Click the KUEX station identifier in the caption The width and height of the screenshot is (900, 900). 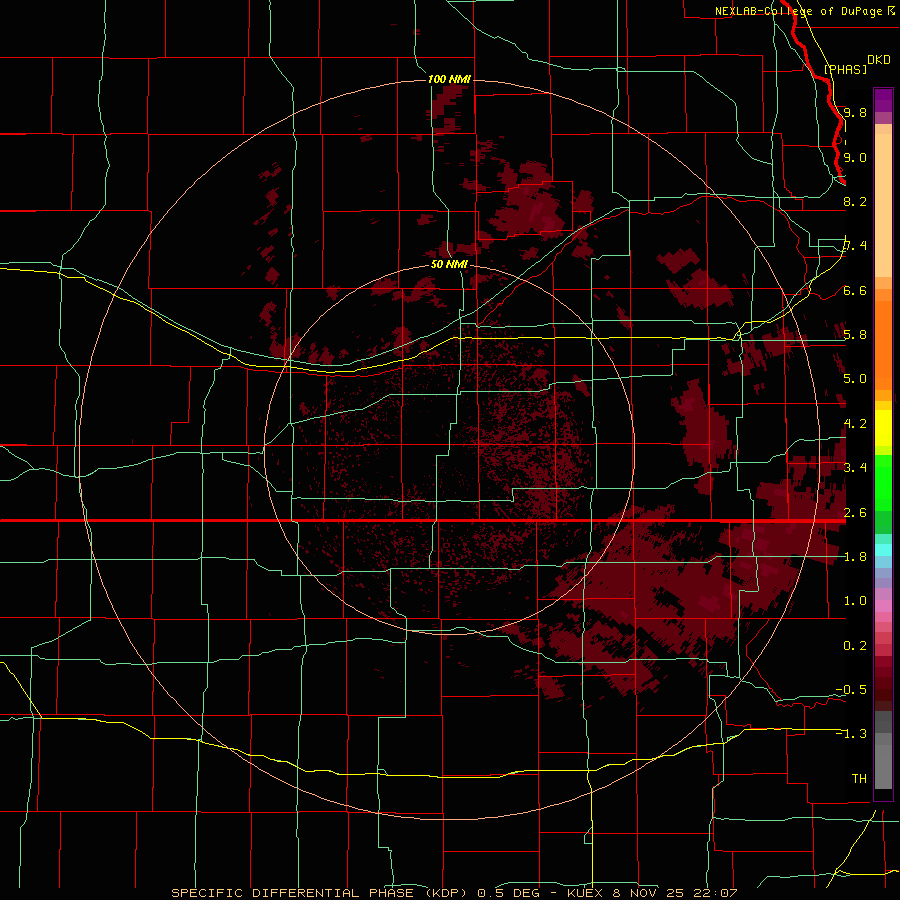point(585,893)
